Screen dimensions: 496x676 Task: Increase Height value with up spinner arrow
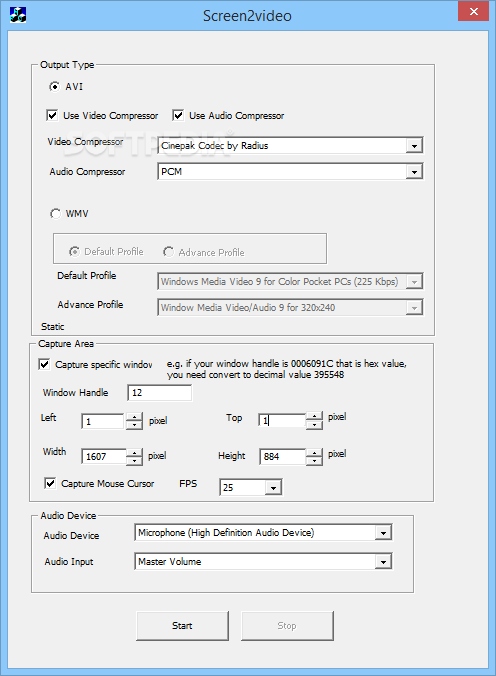tap(314, 452)
